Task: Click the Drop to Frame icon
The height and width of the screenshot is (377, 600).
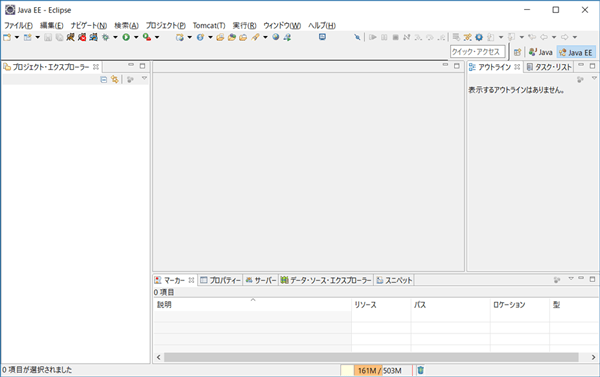Action: pyautogui.click(x=456, y=37)
